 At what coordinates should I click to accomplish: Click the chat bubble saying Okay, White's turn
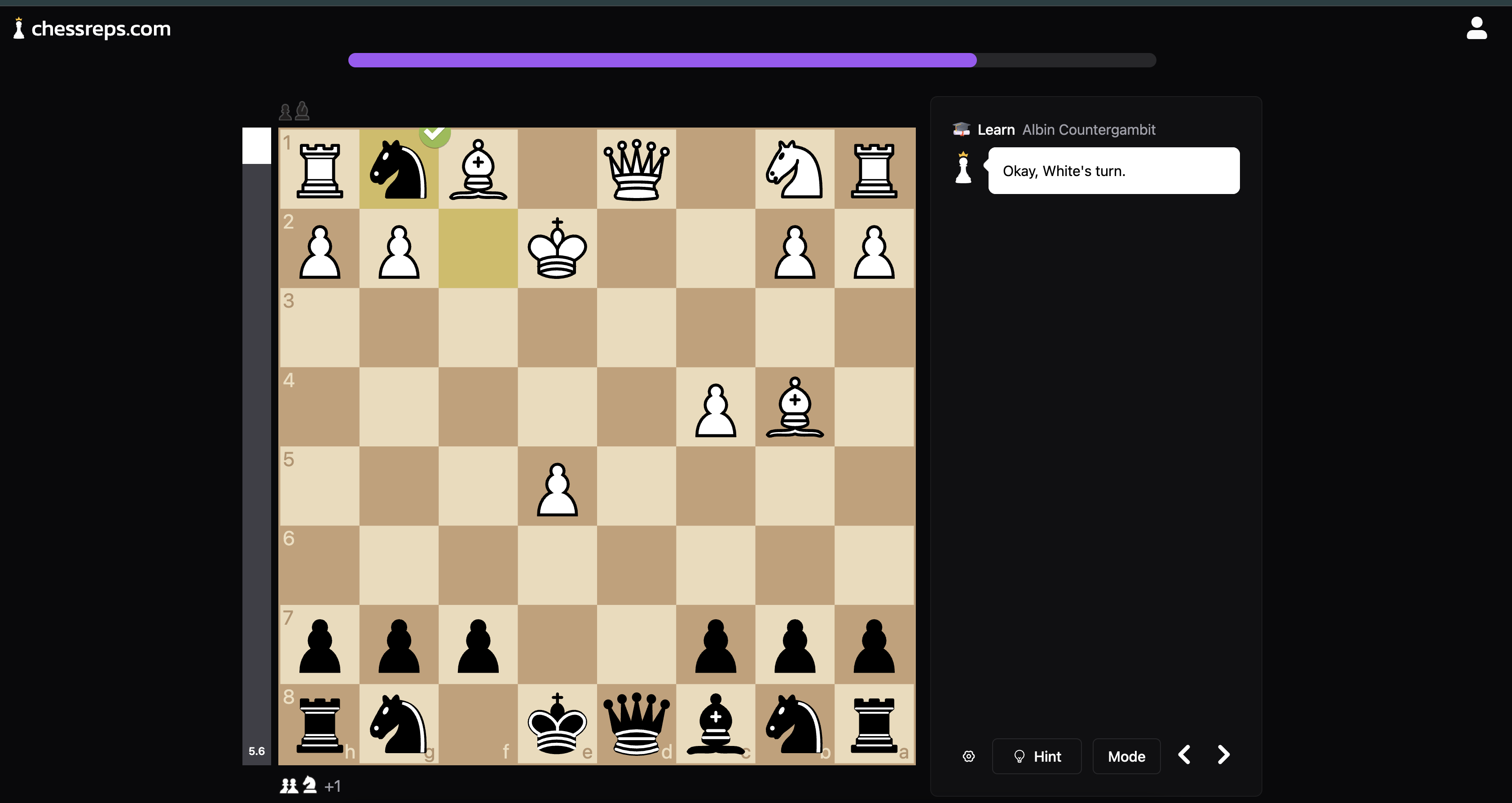pos(1113,170)
